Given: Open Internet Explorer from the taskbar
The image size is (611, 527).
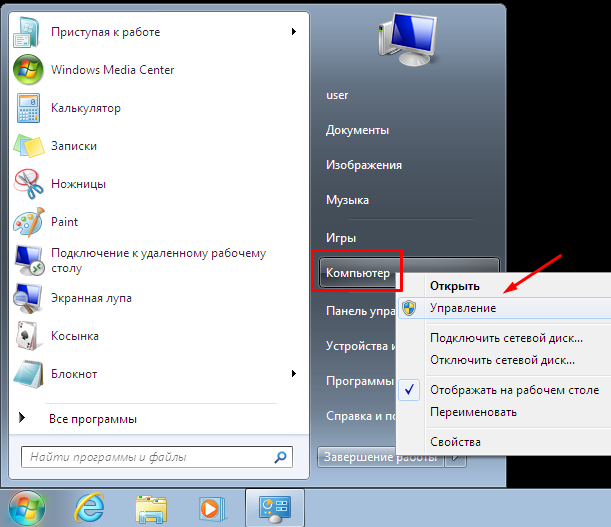Looking at the screenshot, I should coord(89,508).
